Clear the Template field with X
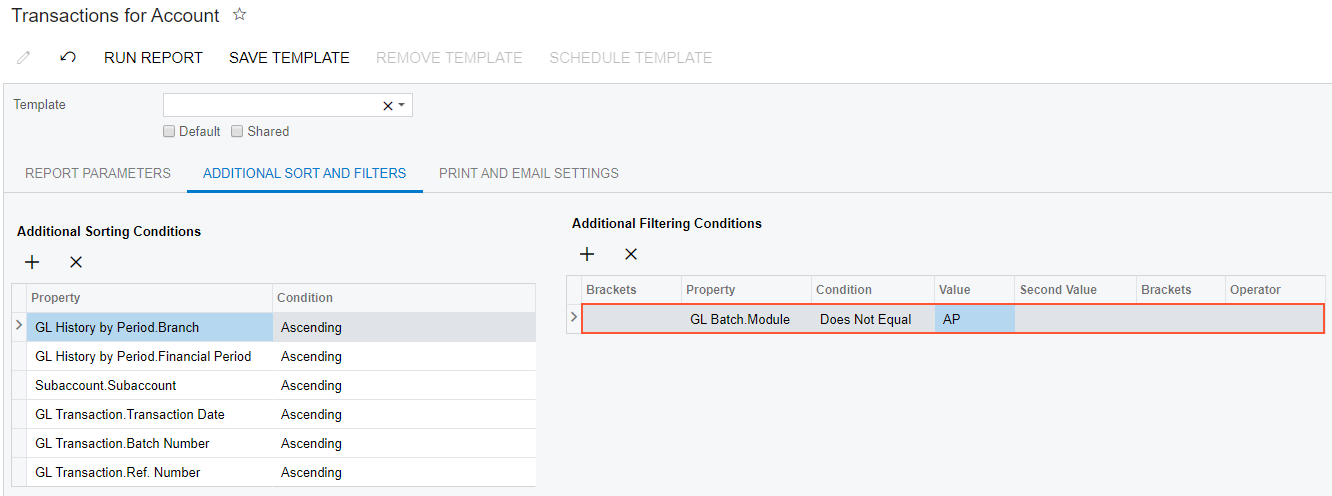The image size is (1332, 496). click(x=388, y=106)
